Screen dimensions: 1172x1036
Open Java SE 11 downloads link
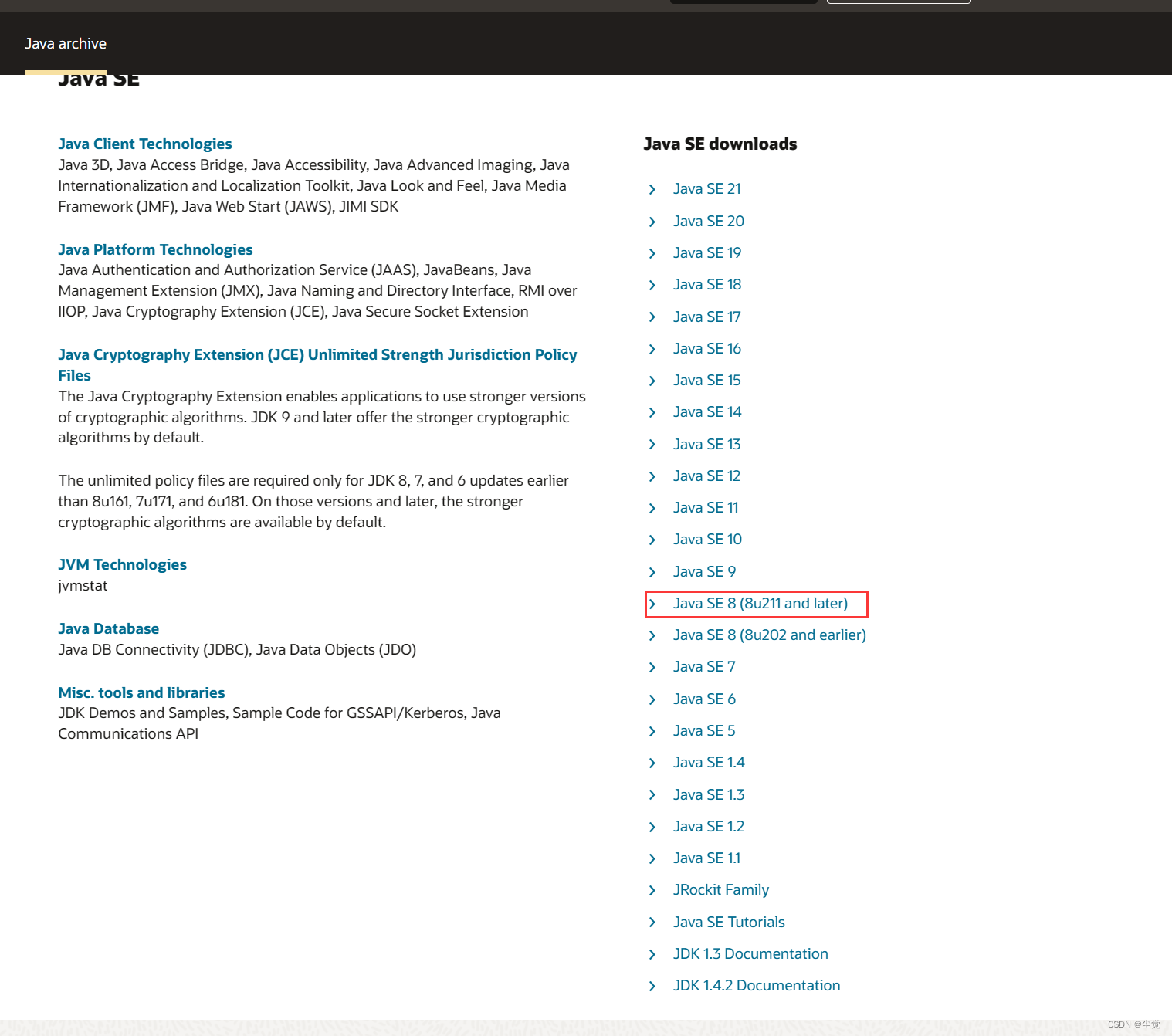706,507
